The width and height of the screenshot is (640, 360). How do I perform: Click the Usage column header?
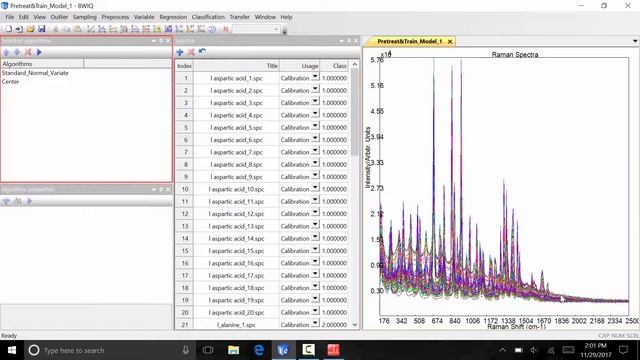(299, 66)
